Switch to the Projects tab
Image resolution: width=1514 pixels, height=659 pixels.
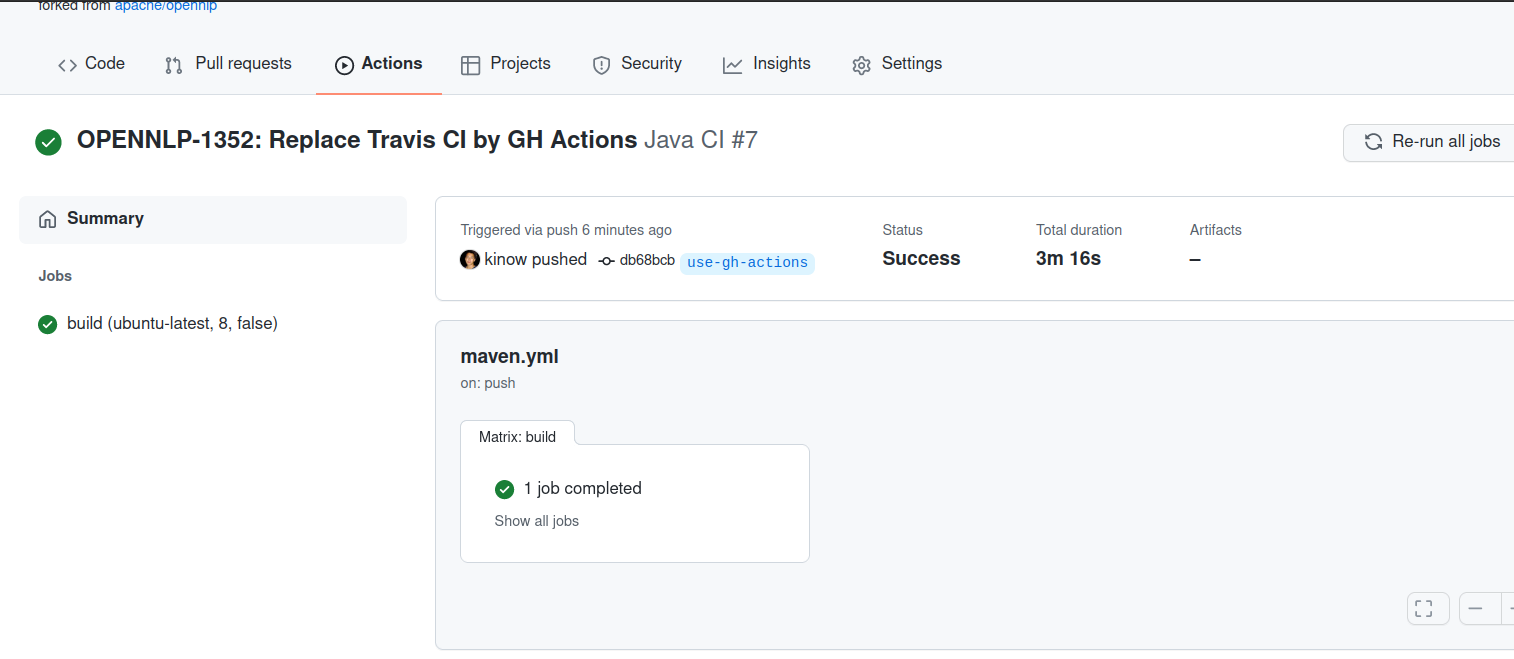[x=506, y=64]
